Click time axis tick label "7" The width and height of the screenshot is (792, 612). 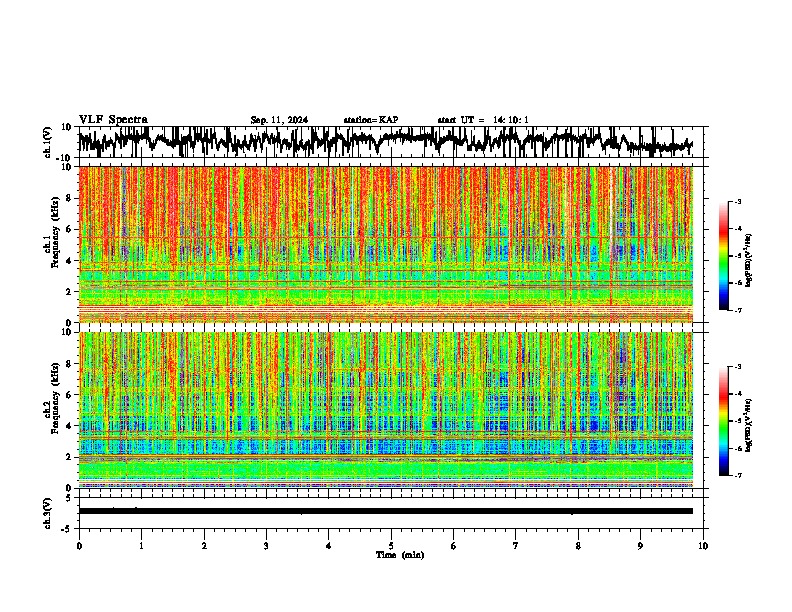click(x=516, y=546)
